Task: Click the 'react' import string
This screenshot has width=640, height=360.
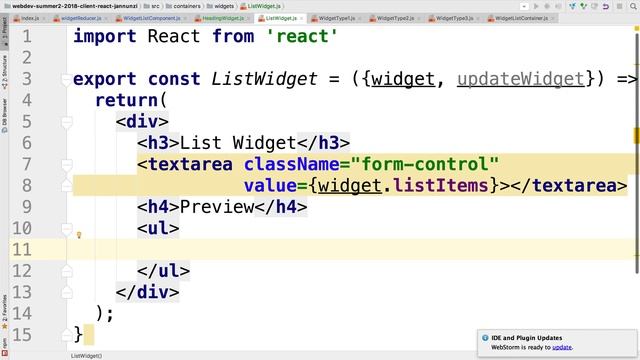Action: click(x=302, y=36)
